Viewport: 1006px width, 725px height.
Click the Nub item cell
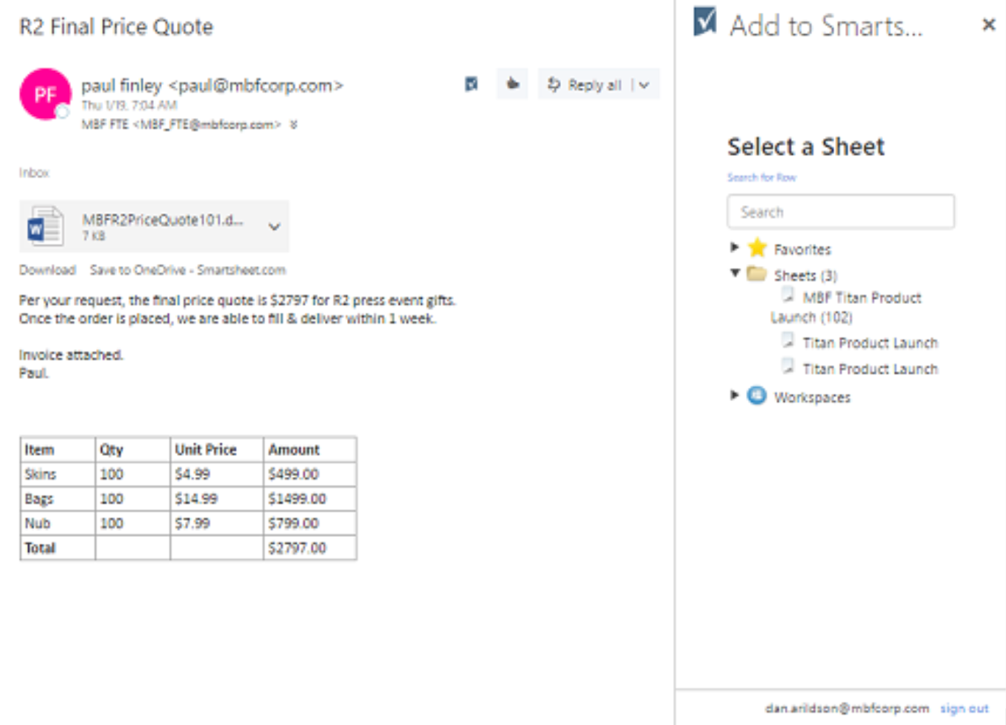58,523
